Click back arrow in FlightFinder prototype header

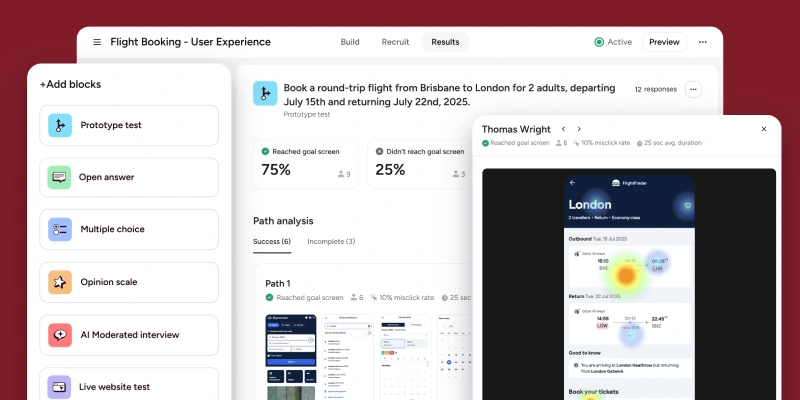pos(572,183)
